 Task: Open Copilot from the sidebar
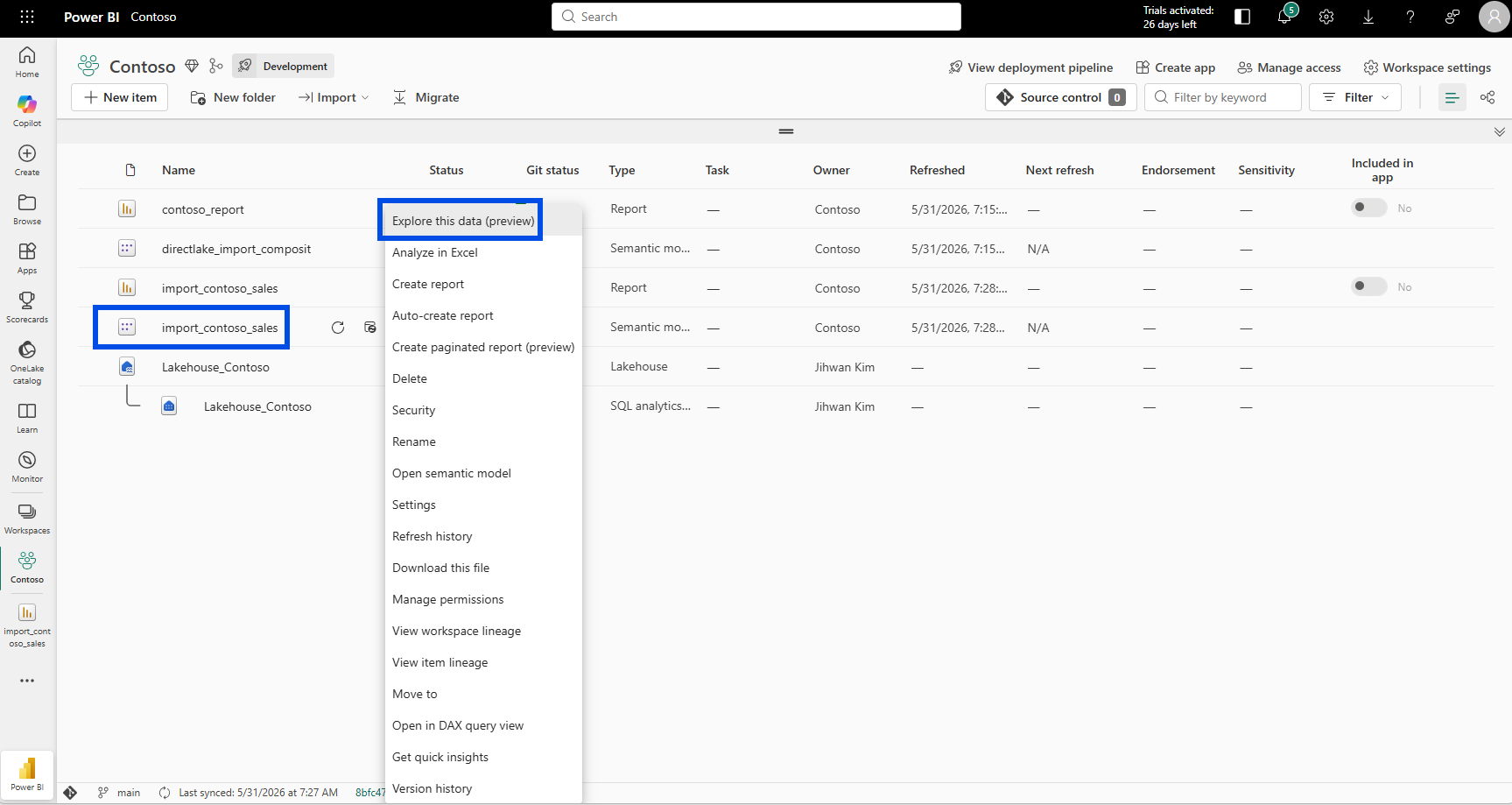point(27,110)
